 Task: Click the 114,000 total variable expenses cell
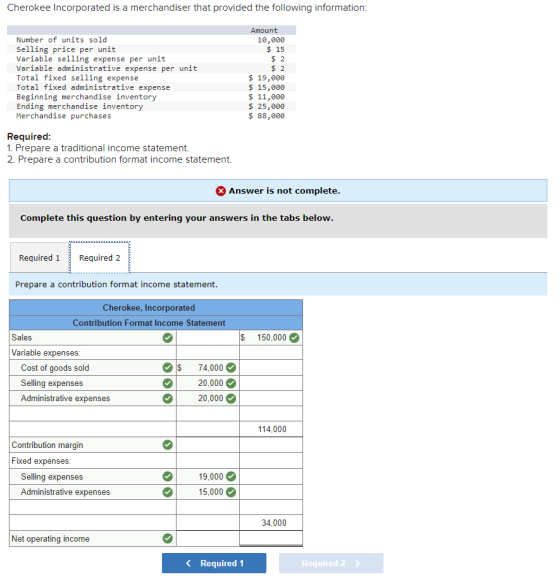coord(271,429)
